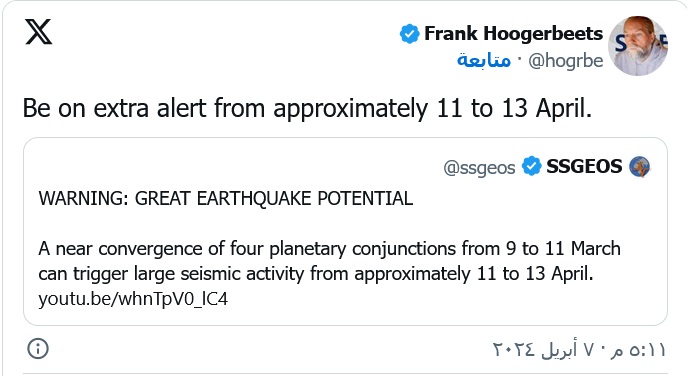Click the WARNING: GREAT EARTHQUAKE POTENTIAL heading

pyautogui.click(x=226, y=199)
